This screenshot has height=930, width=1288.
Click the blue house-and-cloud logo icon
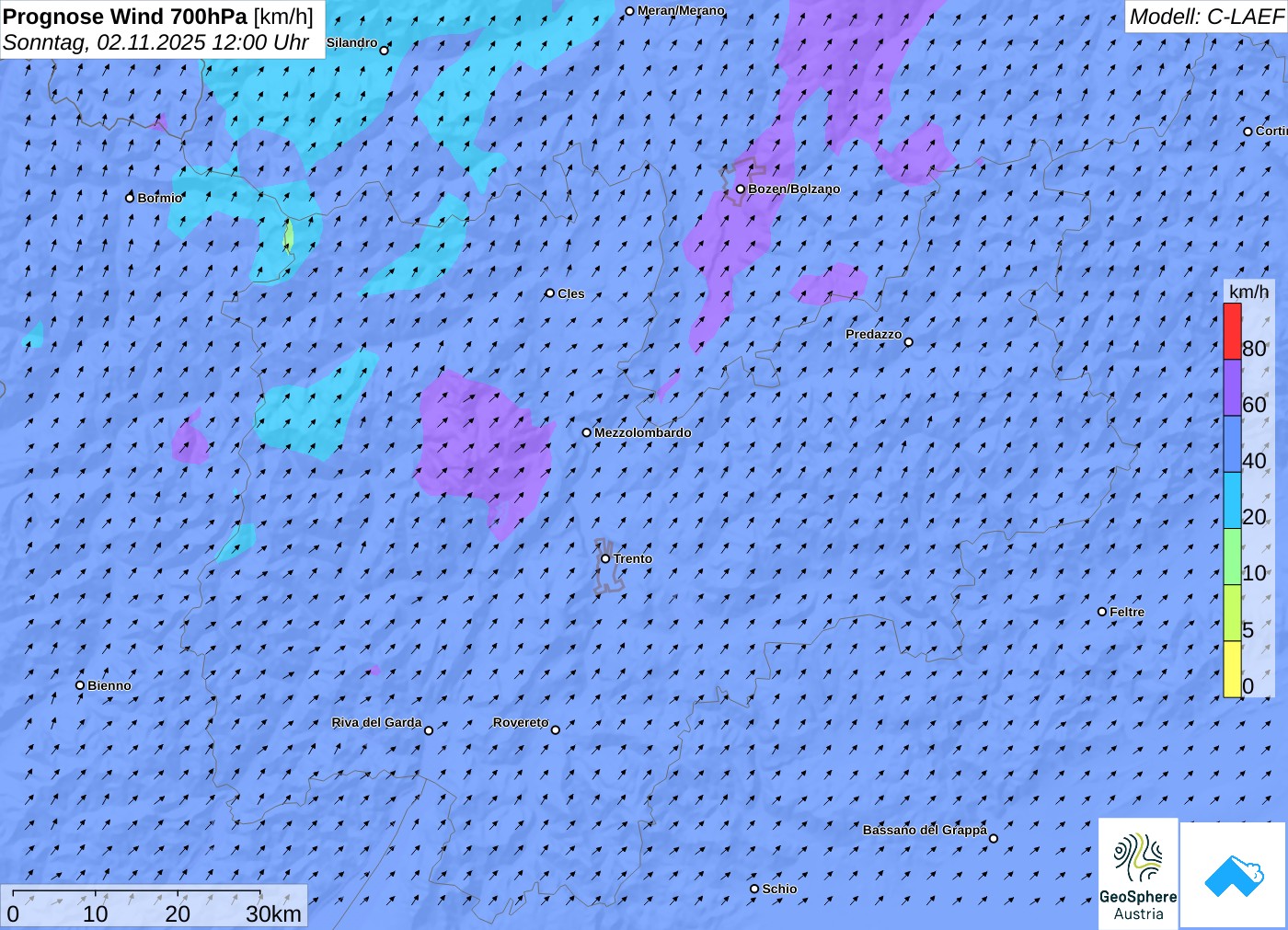(1234, 875)
